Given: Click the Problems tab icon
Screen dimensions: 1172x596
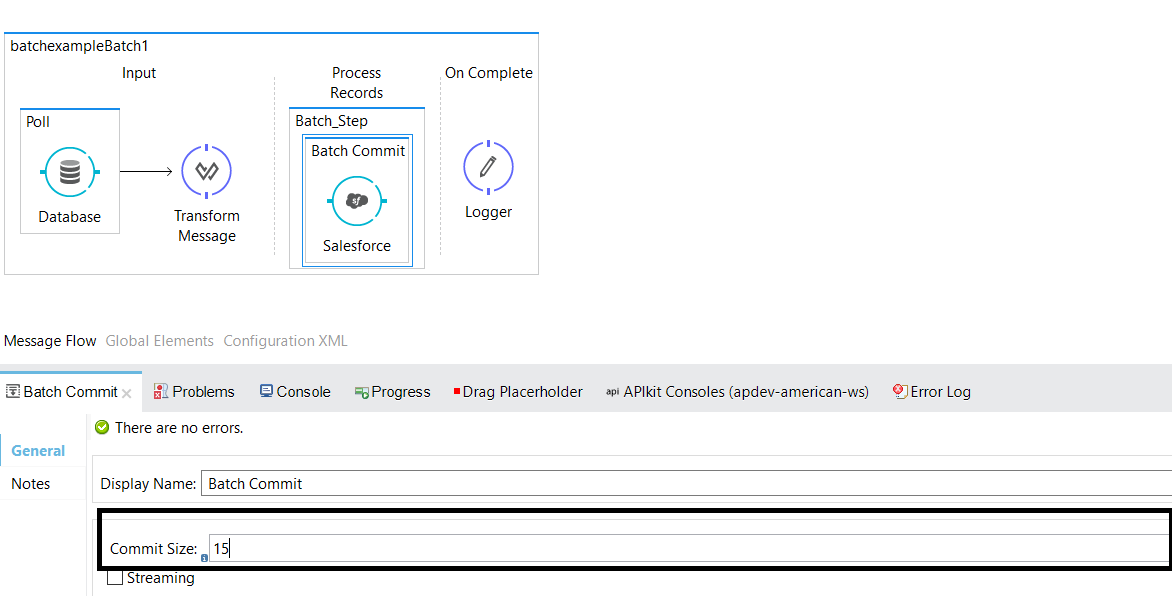Looking at the screenshot, I should (x=161, y=391).
